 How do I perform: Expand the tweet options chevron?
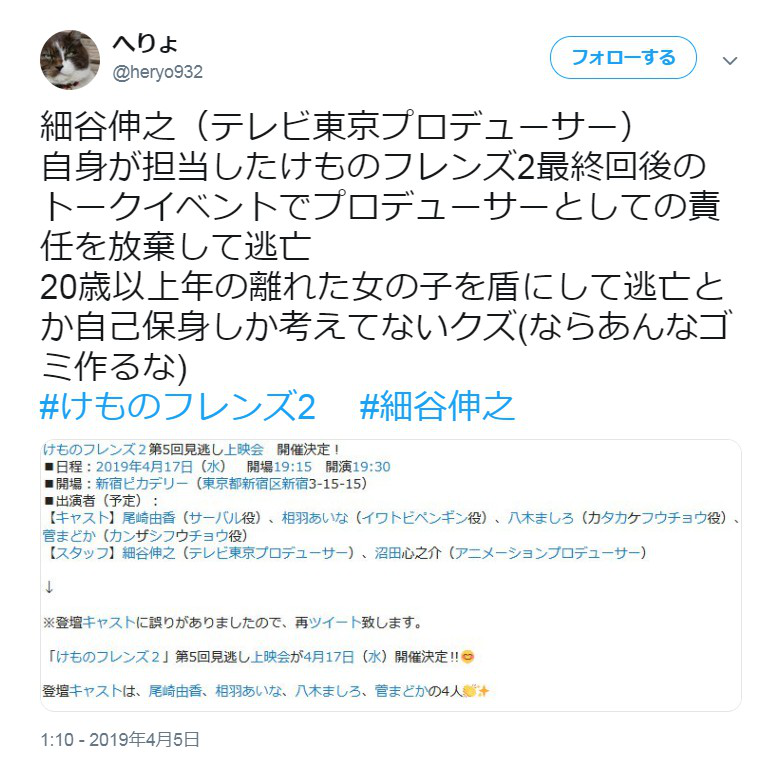coord(729,61)
